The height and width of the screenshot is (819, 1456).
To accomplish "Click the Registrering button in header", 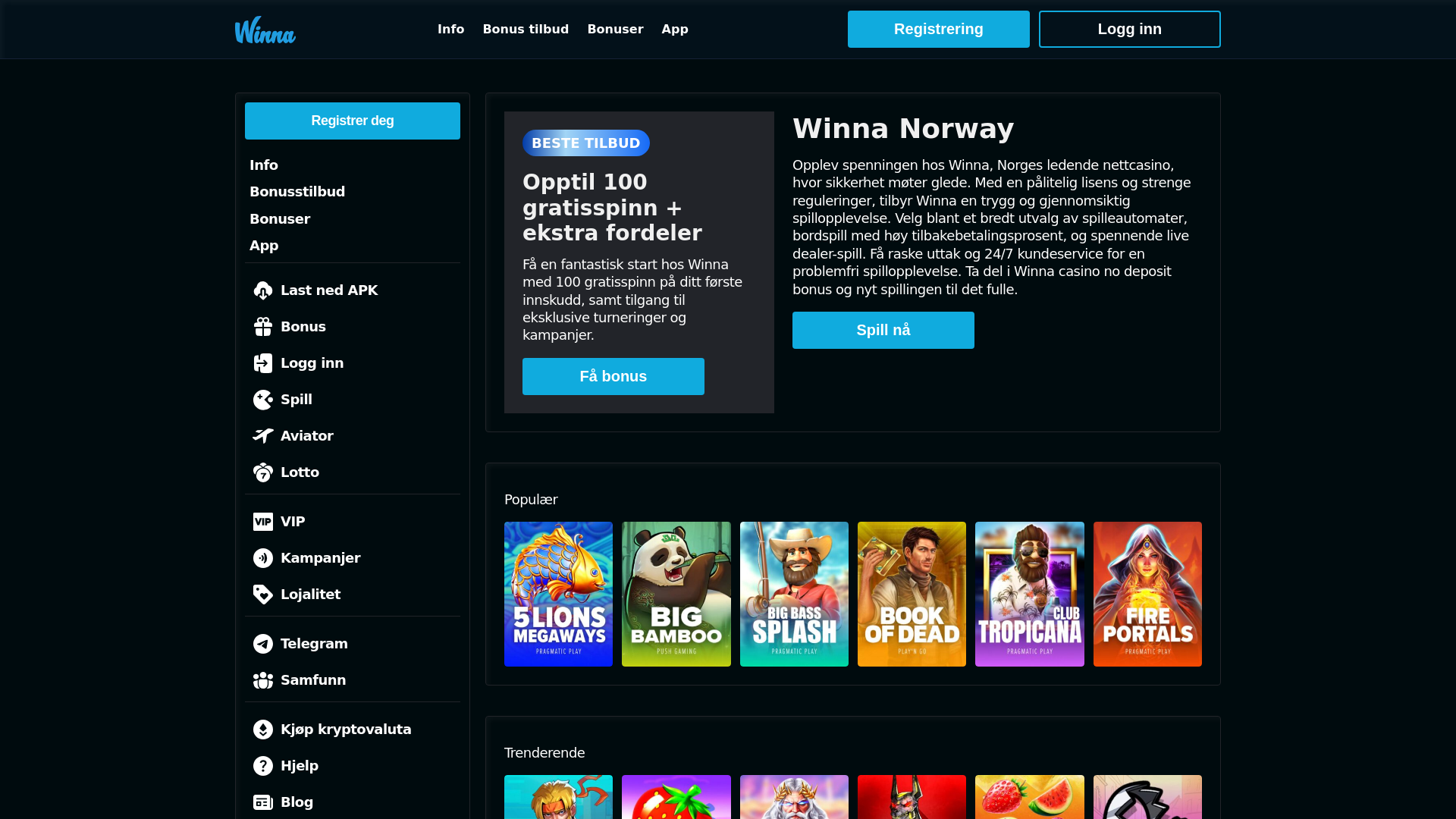I will pos(939,29).
